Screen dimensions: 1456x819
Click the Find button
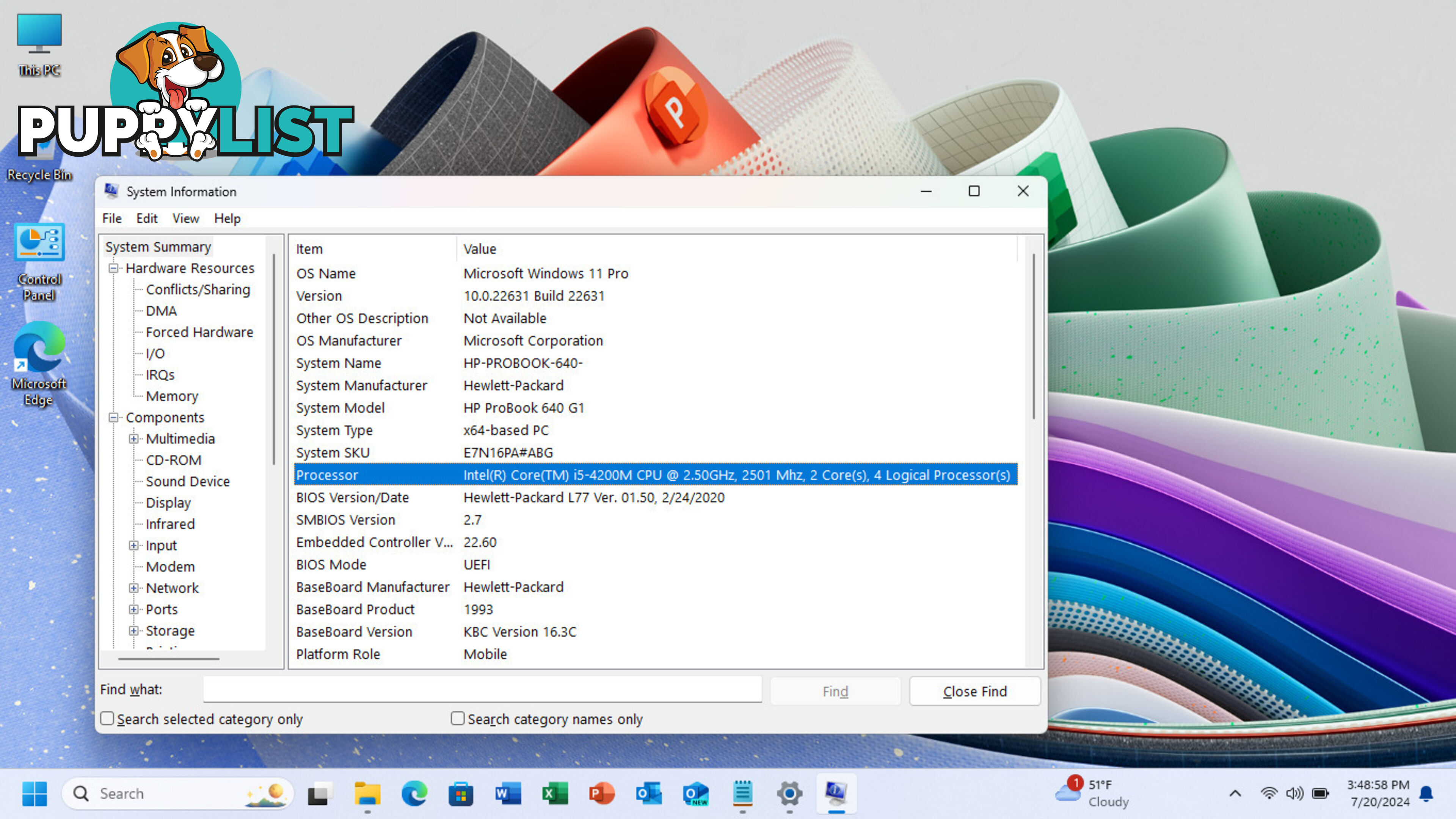pos(835,691)
